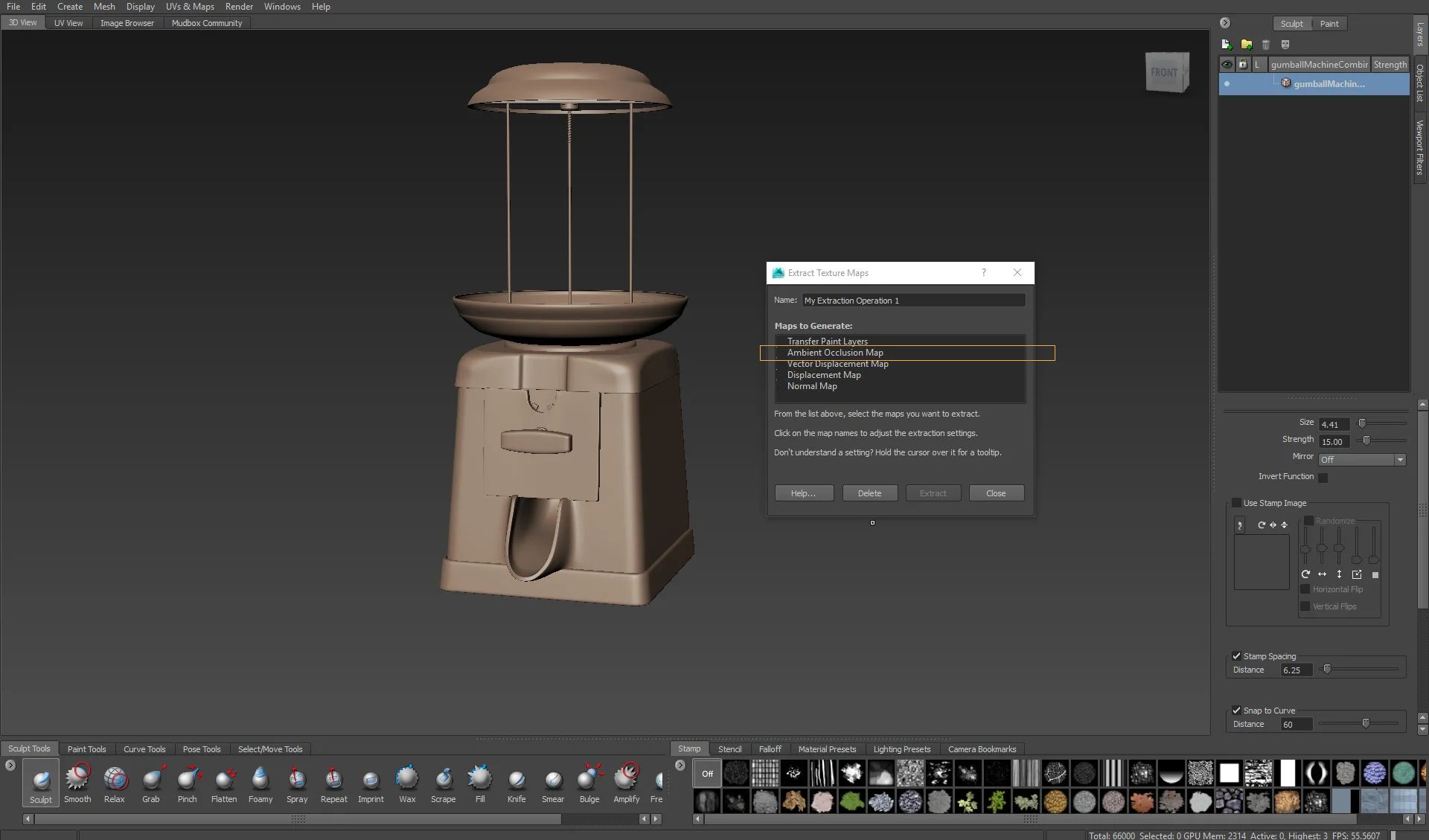Image resolution: width=1429 pixels, height=840 pixels.
Task: Toggle the Invert Function checkbox
Action: coord(1323,477)
